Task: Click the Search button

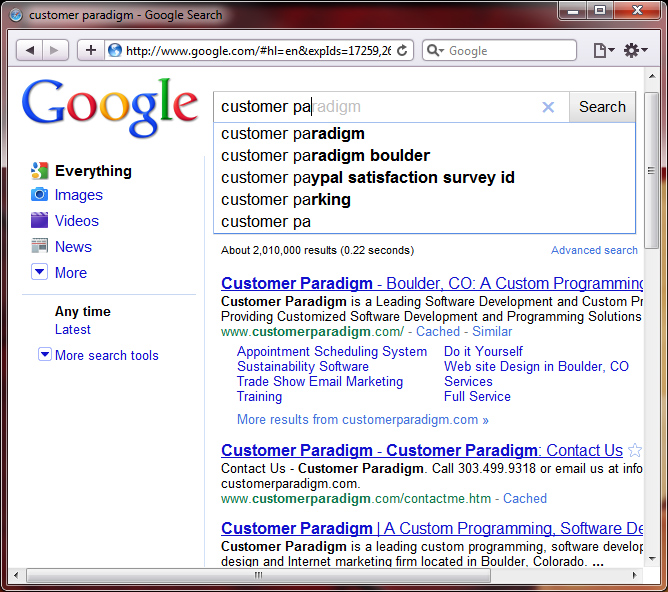Action: pos(602,107)
